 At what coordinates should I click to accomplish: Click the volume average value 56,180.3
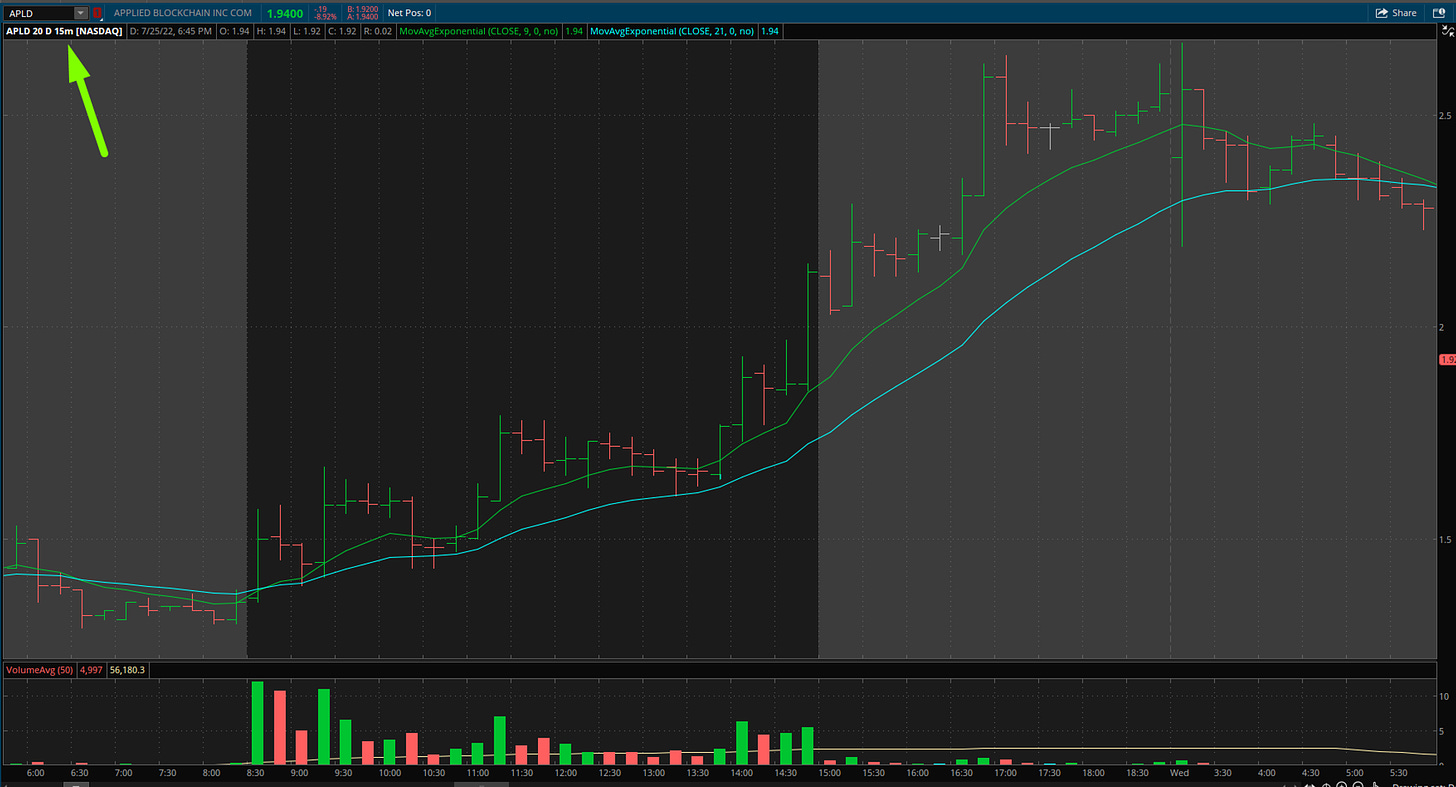pos(127,669)
